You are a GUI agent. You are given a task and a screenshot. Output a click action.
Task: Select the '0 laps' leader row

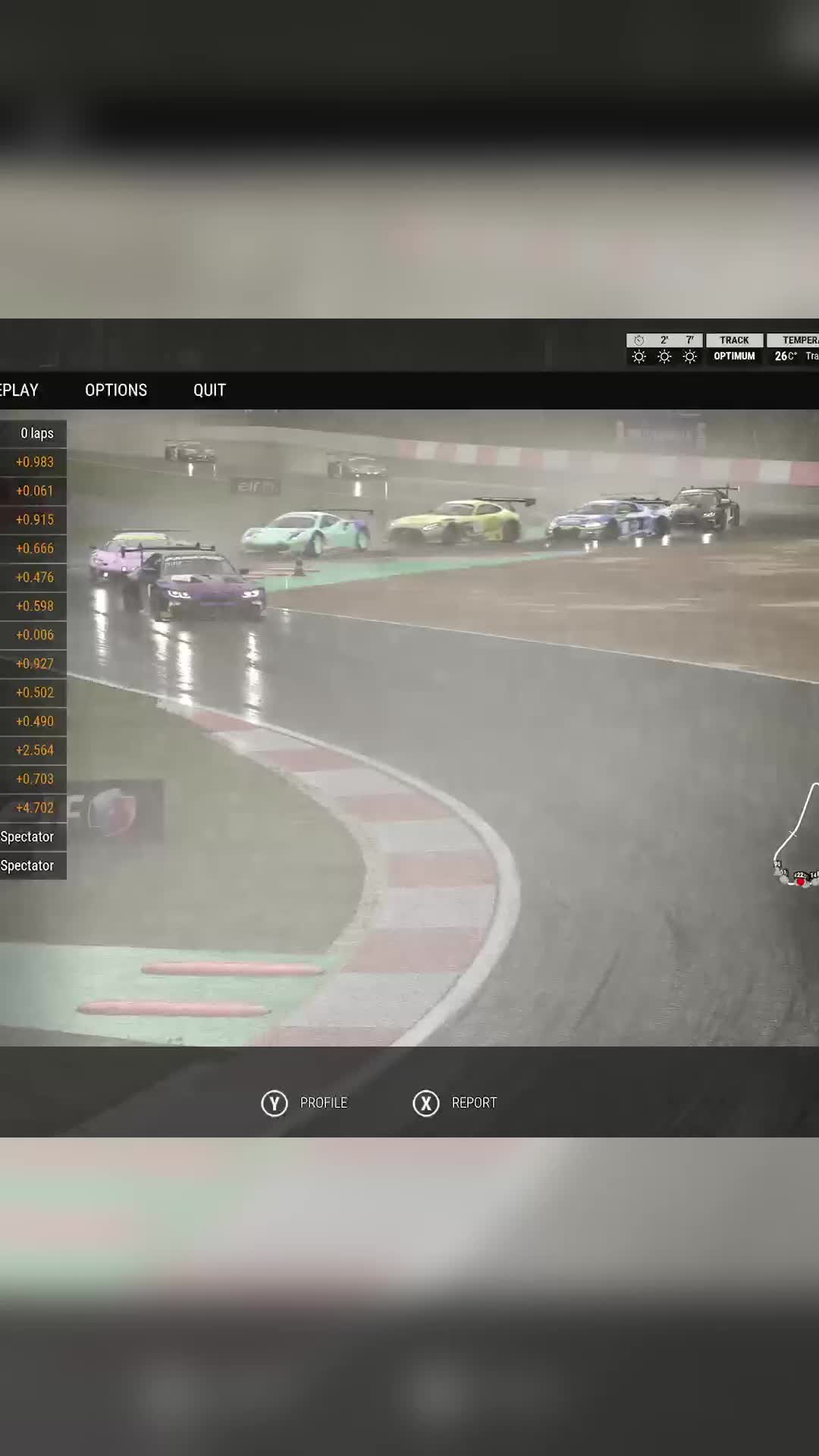(x=33, y=434)
